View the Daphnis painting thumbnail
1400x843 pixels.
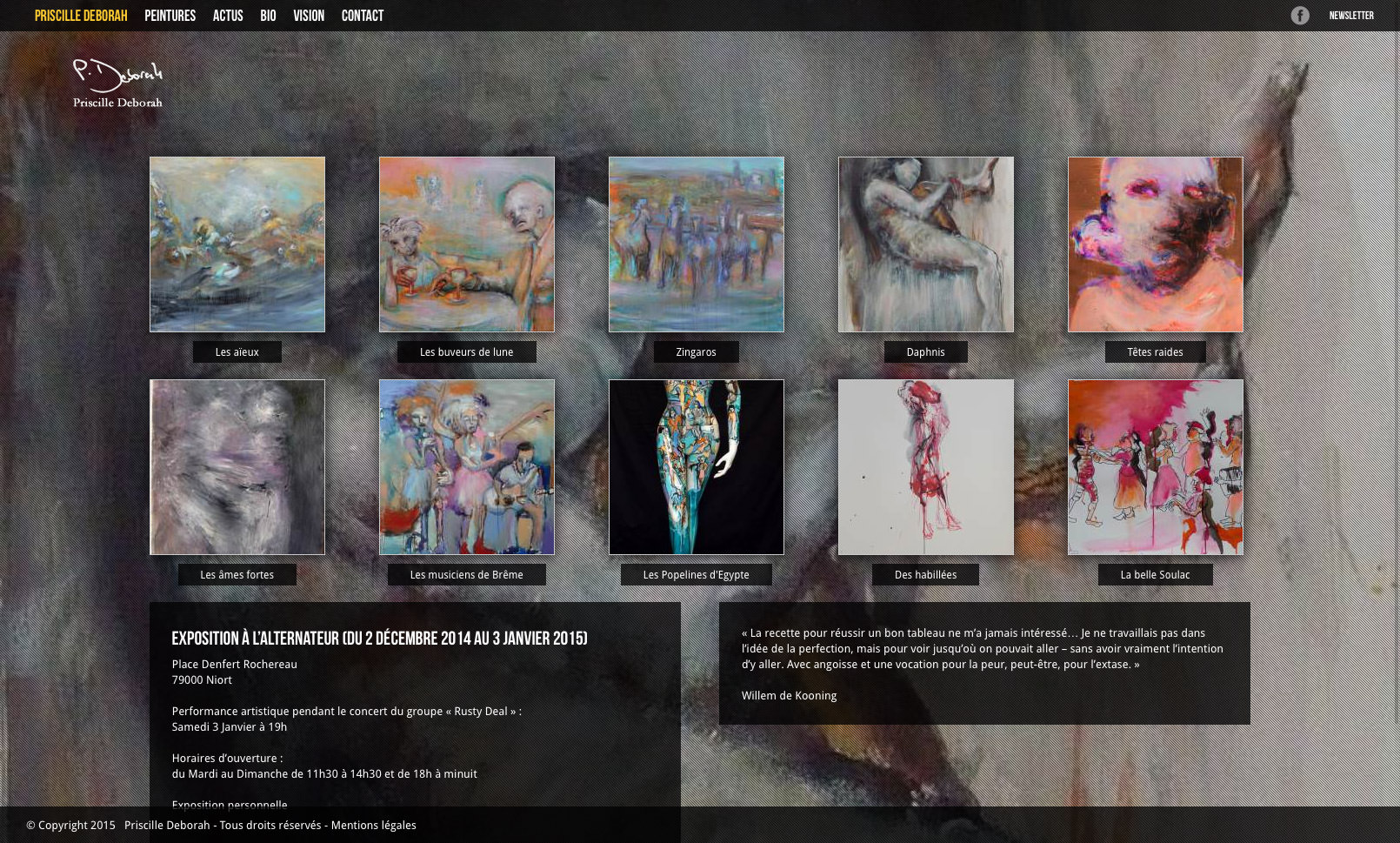point(926,244)
